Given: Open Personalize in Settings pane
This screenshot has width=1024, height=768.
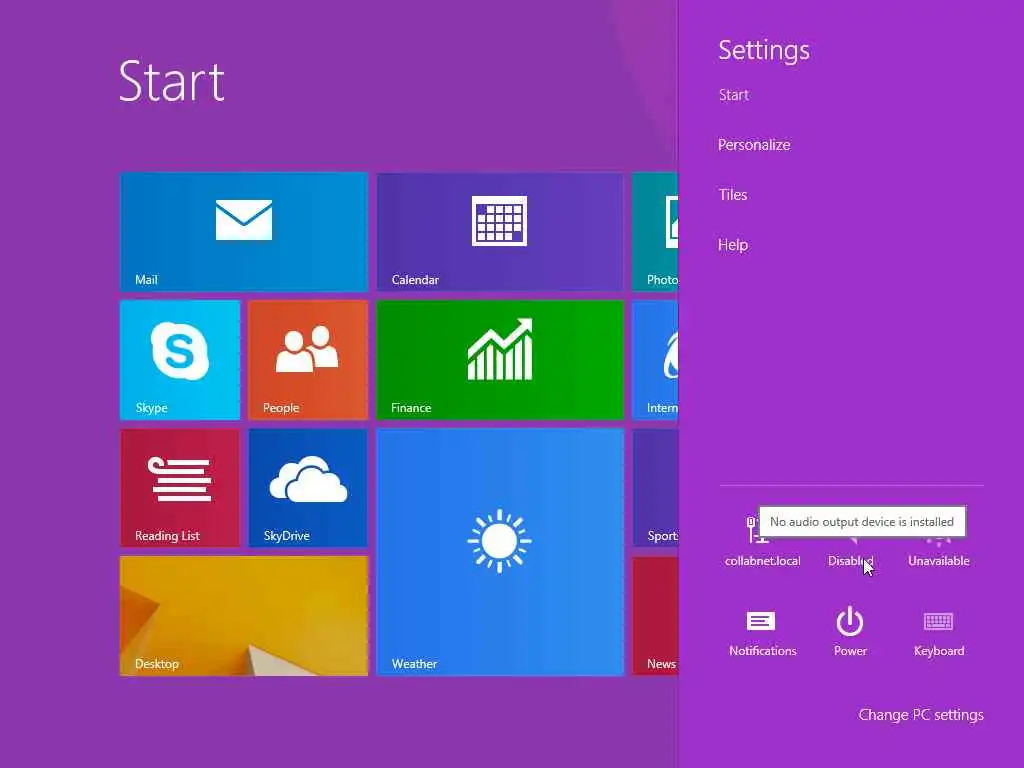Looking at the screenshot, I should pyautogui.click(x=754, y=145).
